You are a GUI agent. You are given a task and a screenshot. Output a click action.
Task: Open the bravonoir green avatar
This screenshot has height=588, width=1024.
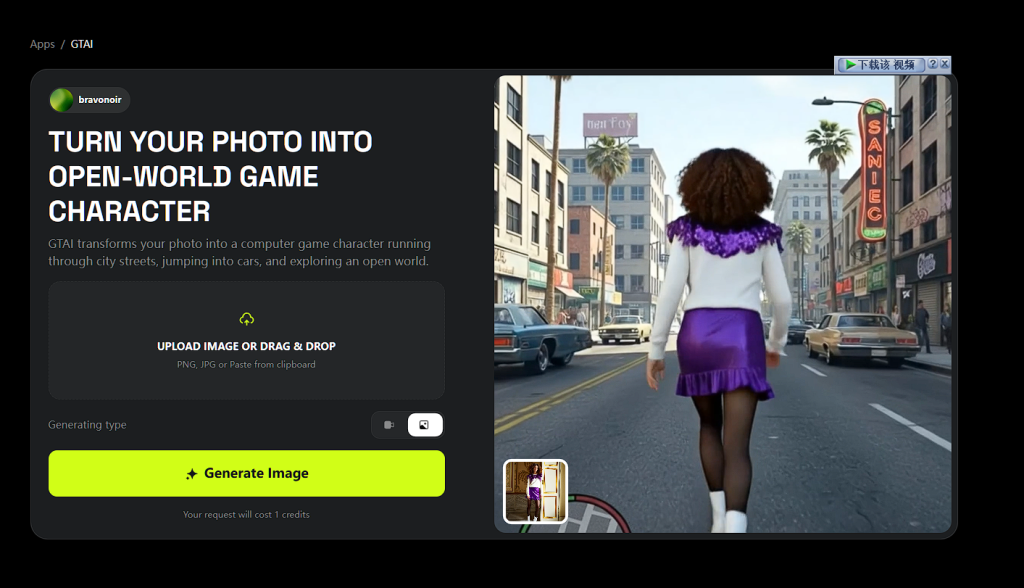[61, 100]
